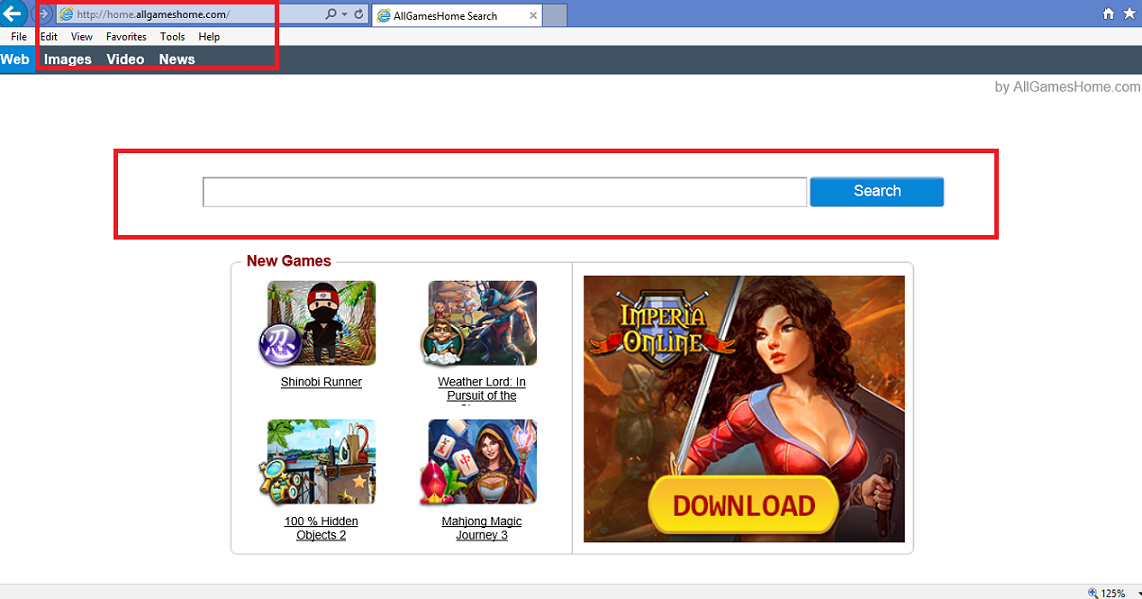Close the AllGamesHome Search tab

click(533, 15)
